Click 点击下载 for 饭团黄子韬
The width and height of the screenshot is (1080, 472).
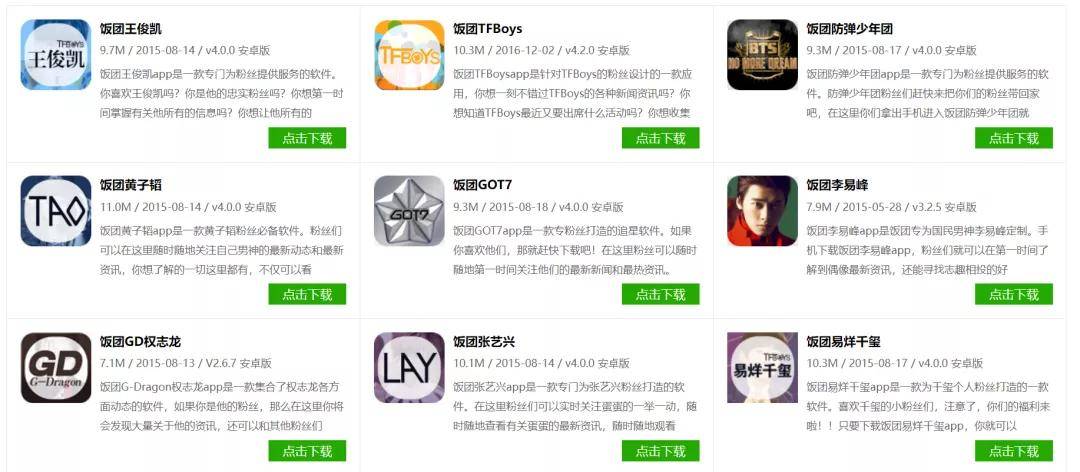[307, 294]
